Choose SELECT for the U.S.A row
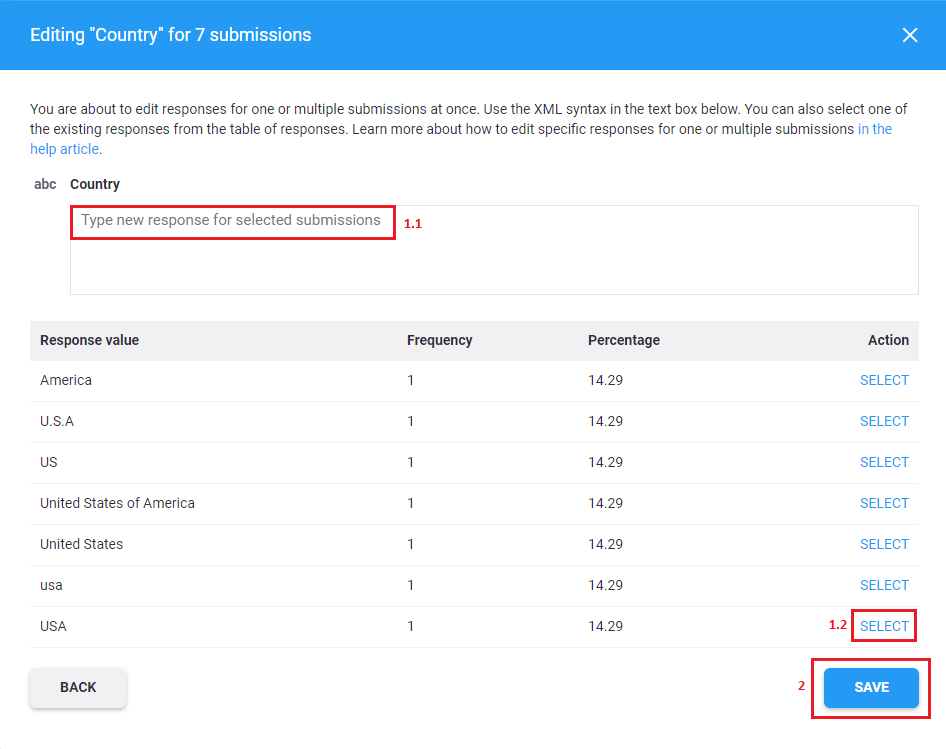The width and height of the screenshot is (946, 749). (884, 421)
